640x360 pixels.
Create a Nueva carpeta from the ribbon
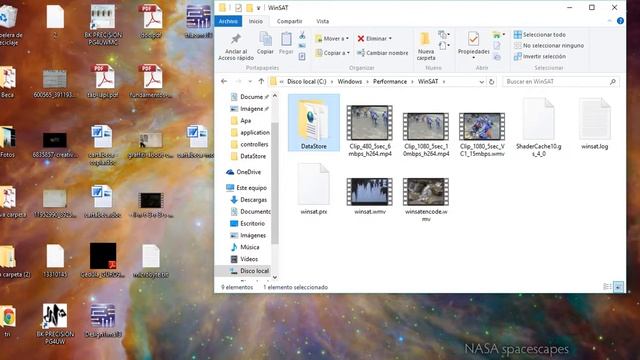click(426, 46)
